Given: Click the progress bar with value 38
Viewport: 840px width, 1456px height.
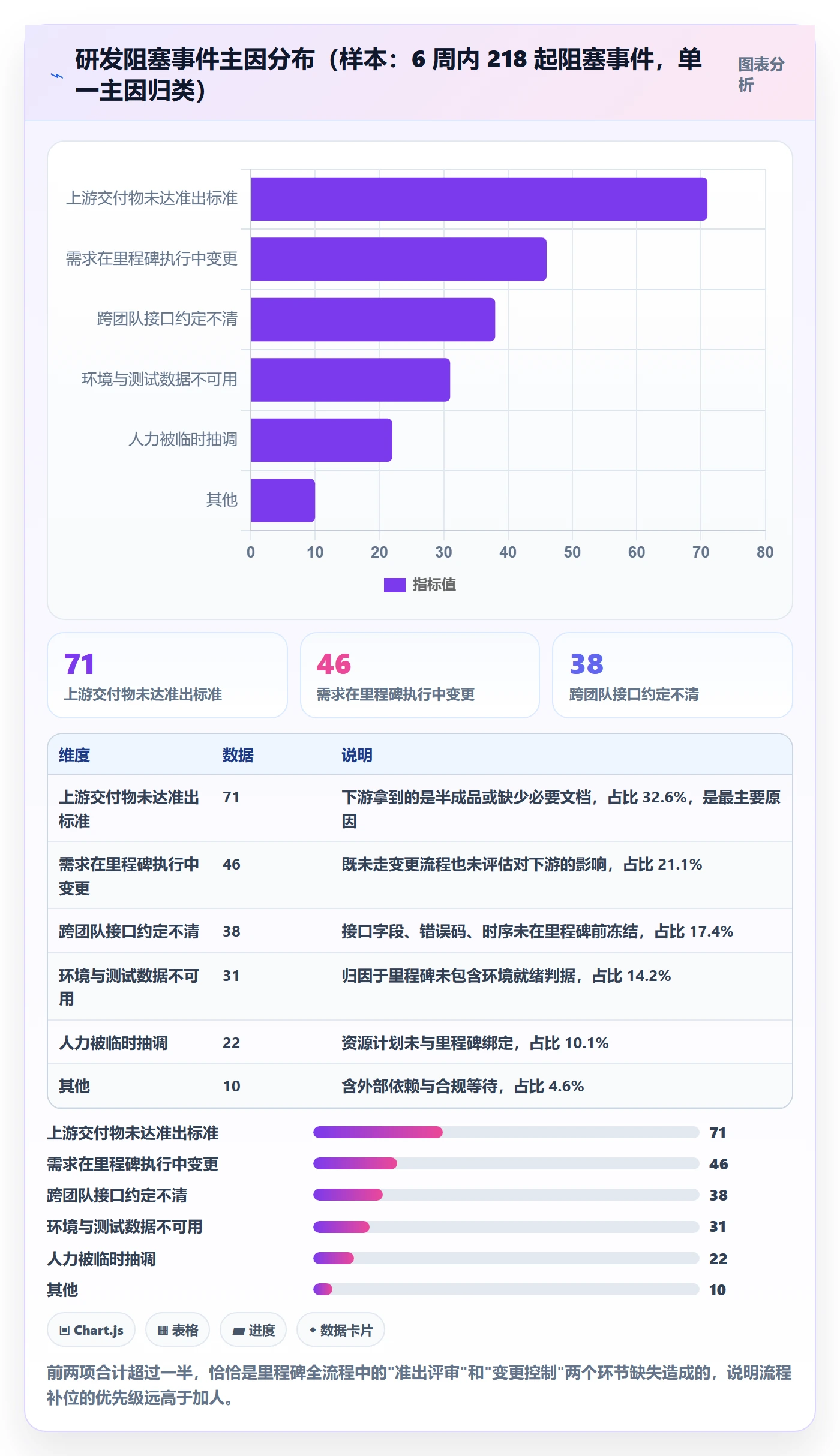Looking at the screenshot, I should [506, 1195].
